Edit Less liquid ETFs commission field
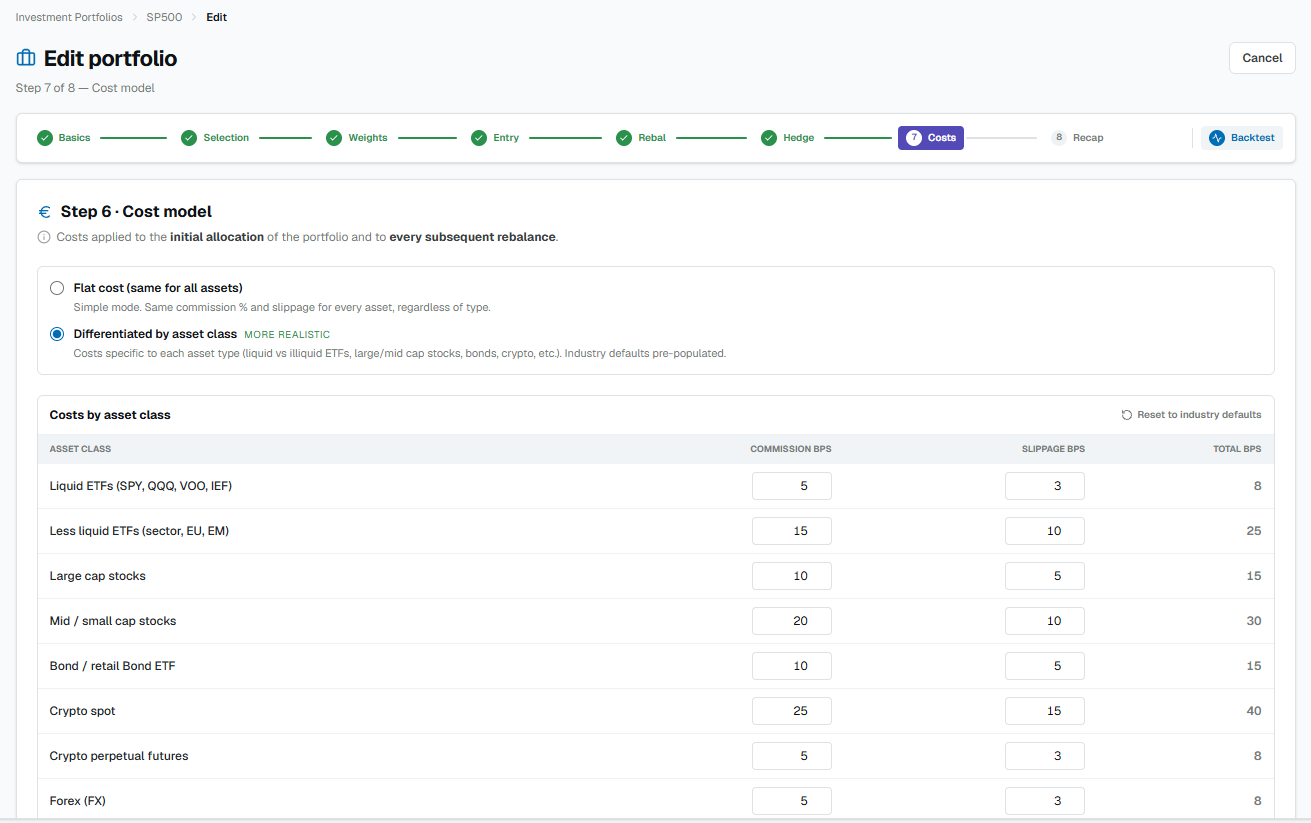 coord(792,531)
